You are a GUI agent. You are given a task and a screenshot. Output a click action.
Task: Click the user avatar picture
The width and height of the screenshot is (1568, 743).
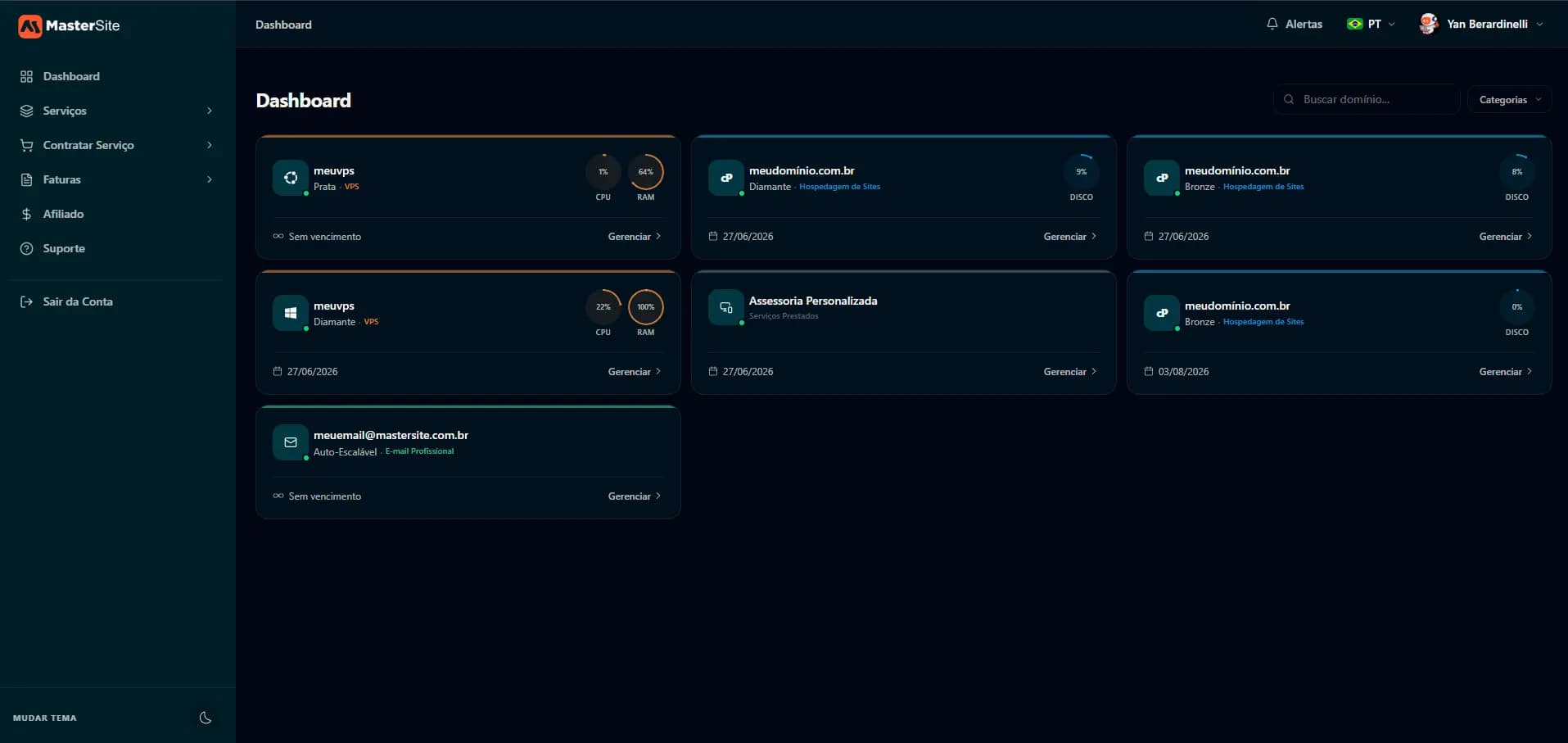[x=1429, y=24]
